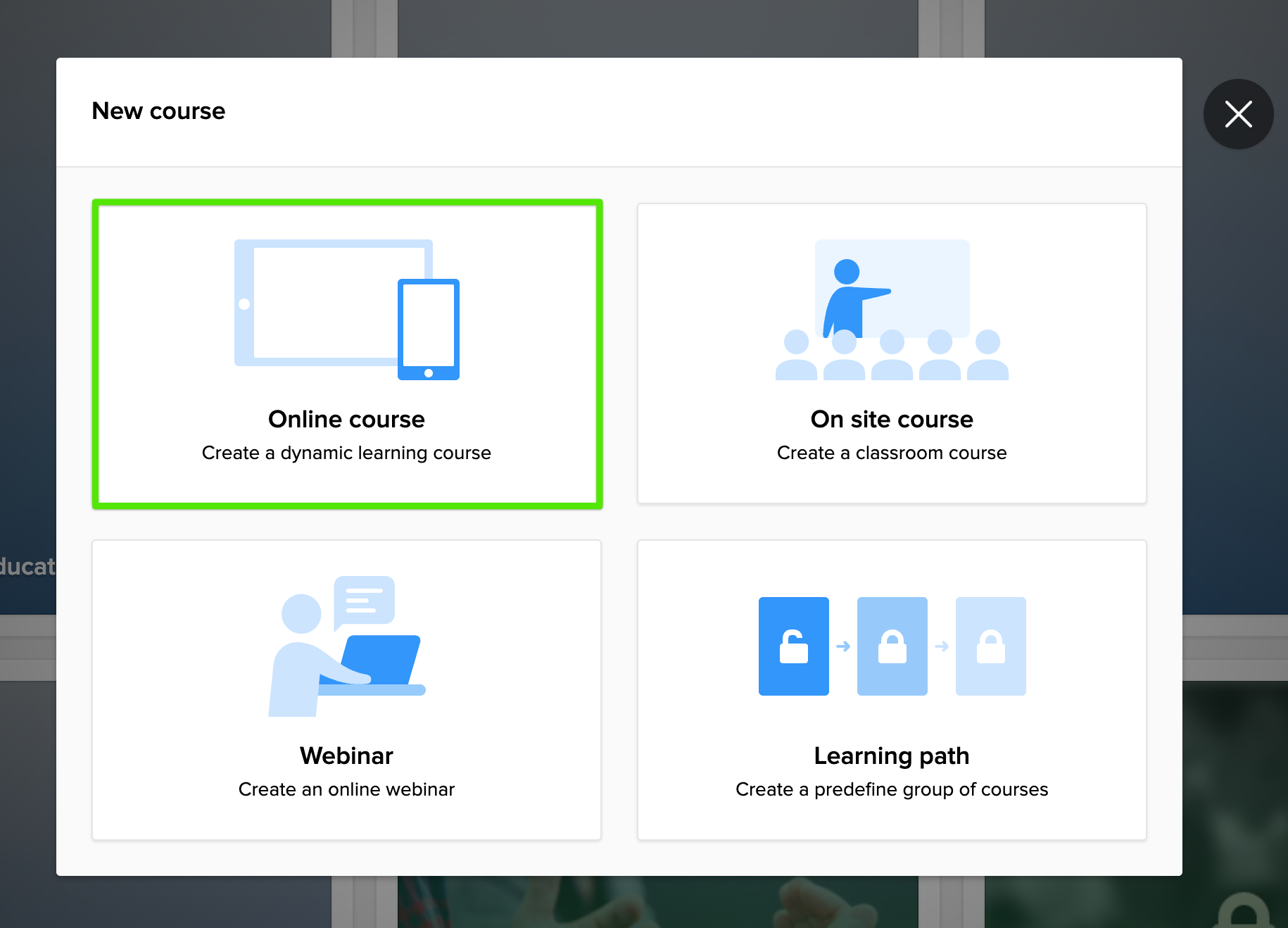This screenshot has width=1288, height=928.
Task: Click the New course dialog heading
Action: click(x=158, y=111)
